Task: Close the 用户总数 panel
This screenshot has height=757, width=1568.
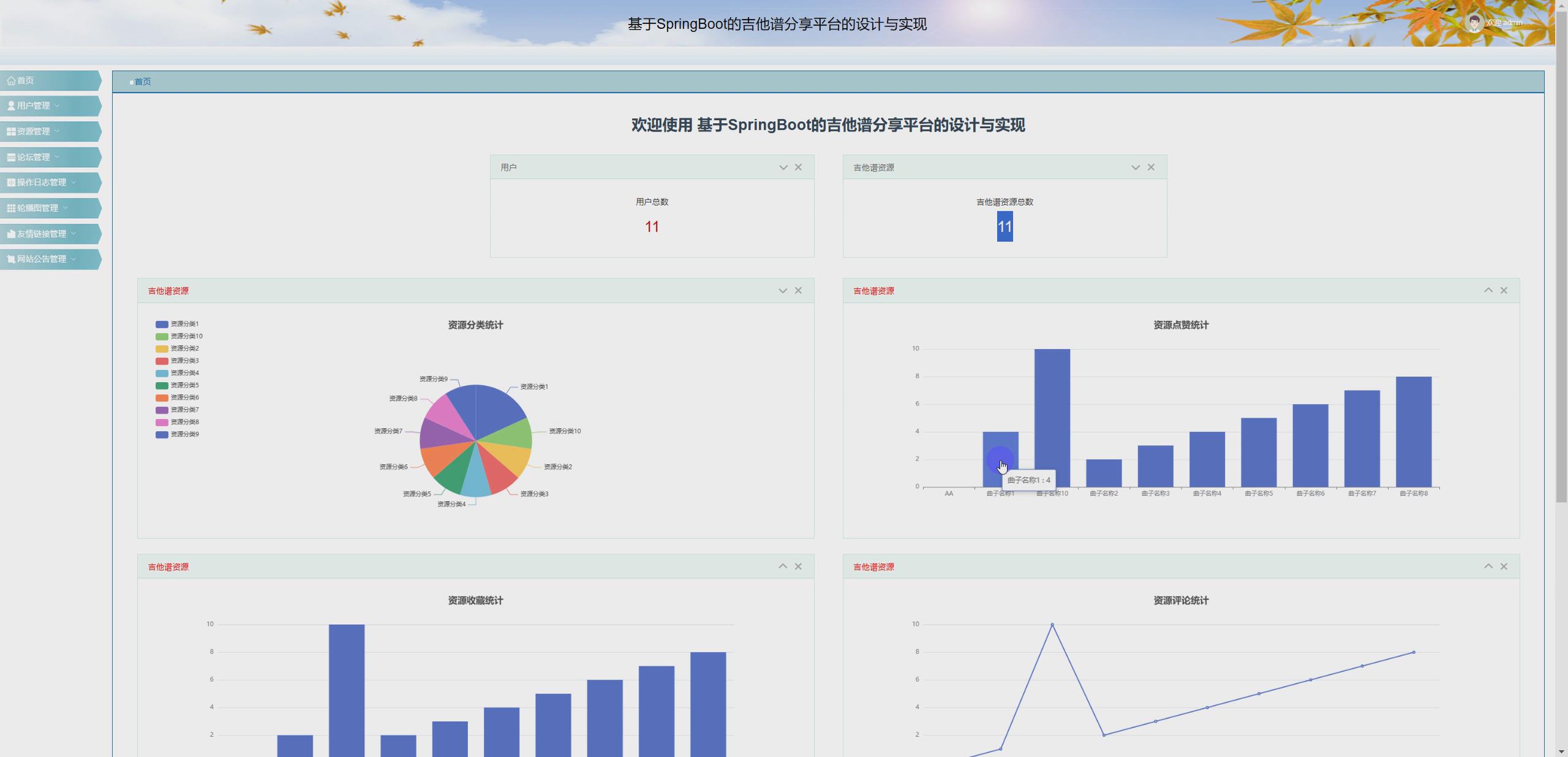Action: (799, 167)
